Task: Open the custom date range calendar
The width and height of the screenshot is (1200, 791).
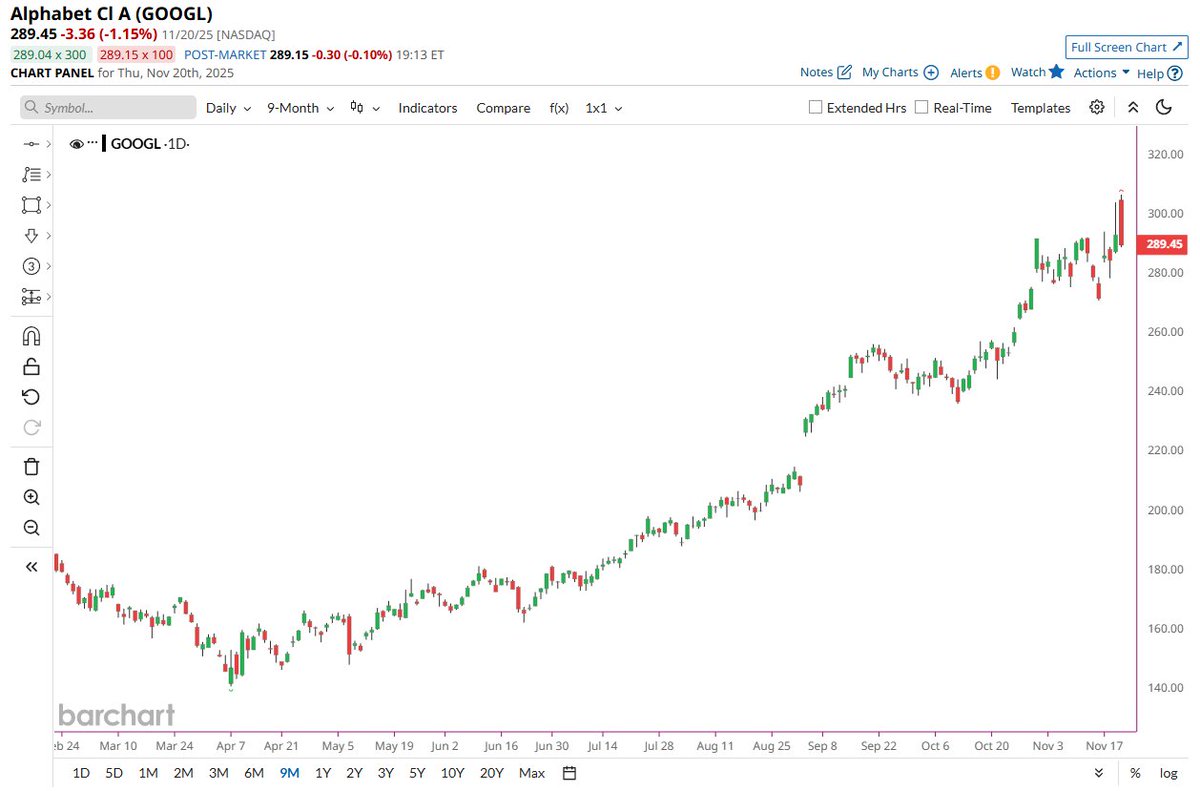Action: coord(569,772)
